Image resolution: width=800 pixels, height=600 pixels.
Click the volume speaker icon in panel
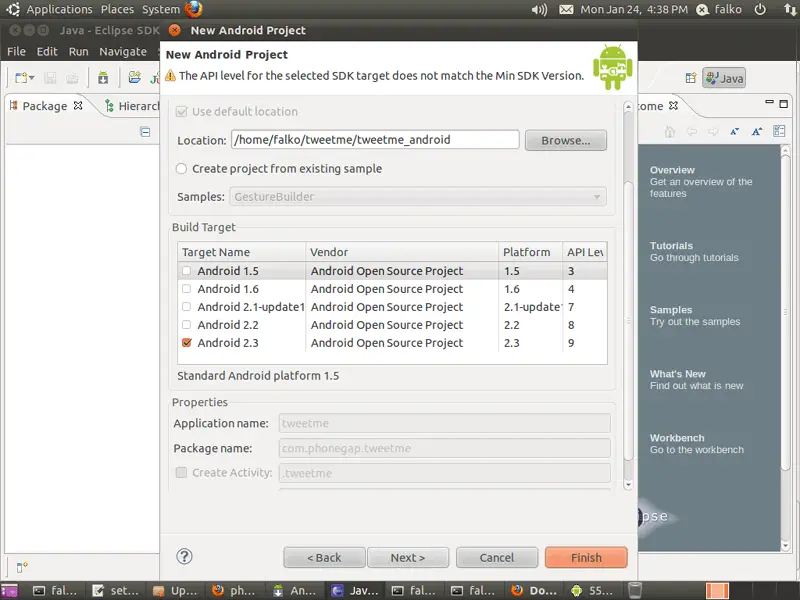click(539, 10)
